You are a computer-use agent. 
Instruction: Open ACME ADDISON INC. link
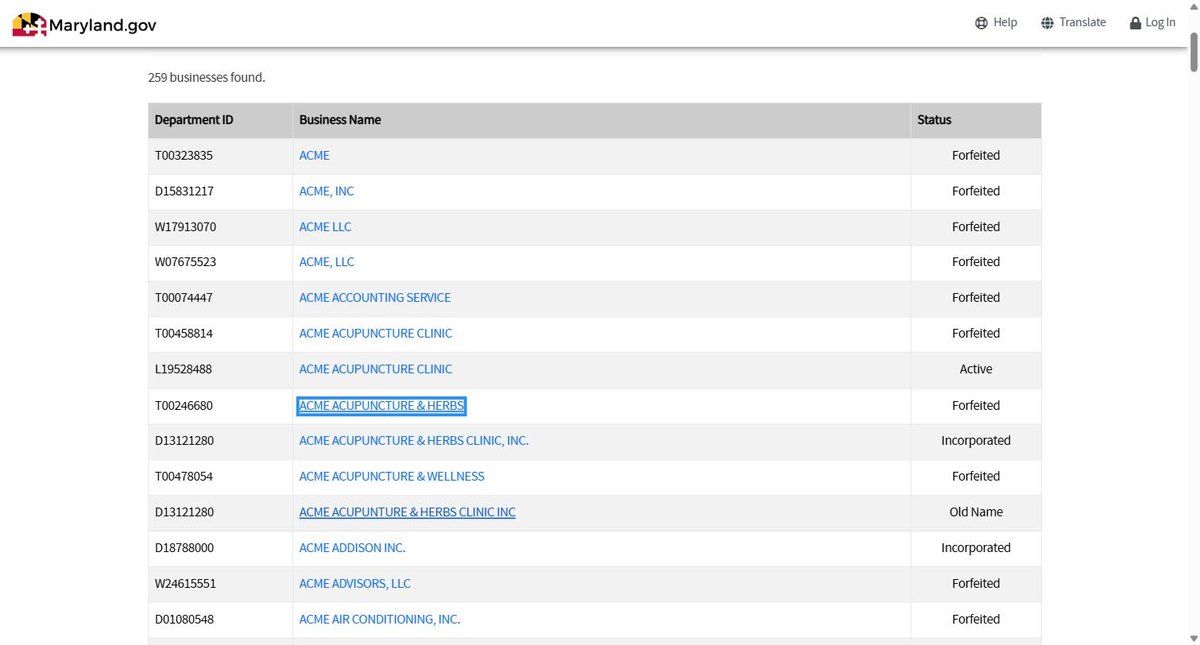coord(352,548)
